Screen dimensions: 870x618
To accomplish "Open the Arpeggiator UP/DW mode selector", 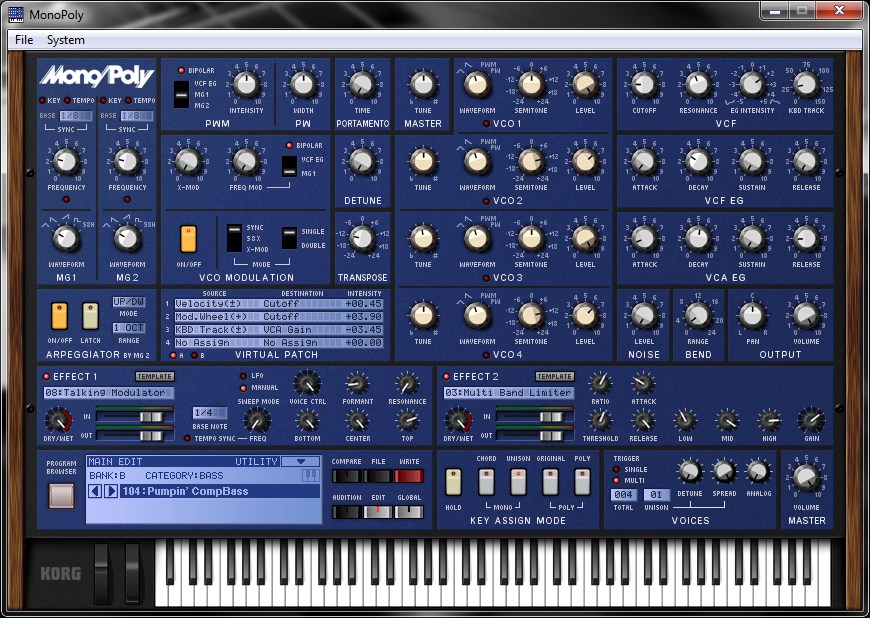I will 129,302.
